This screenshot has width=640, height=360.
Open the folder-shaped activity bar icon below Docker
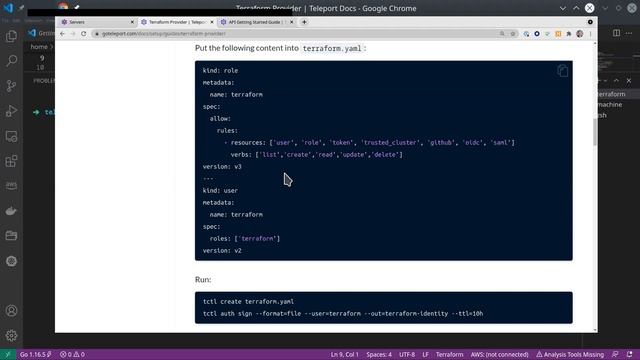pyautogui.click(x=11, y=236)
